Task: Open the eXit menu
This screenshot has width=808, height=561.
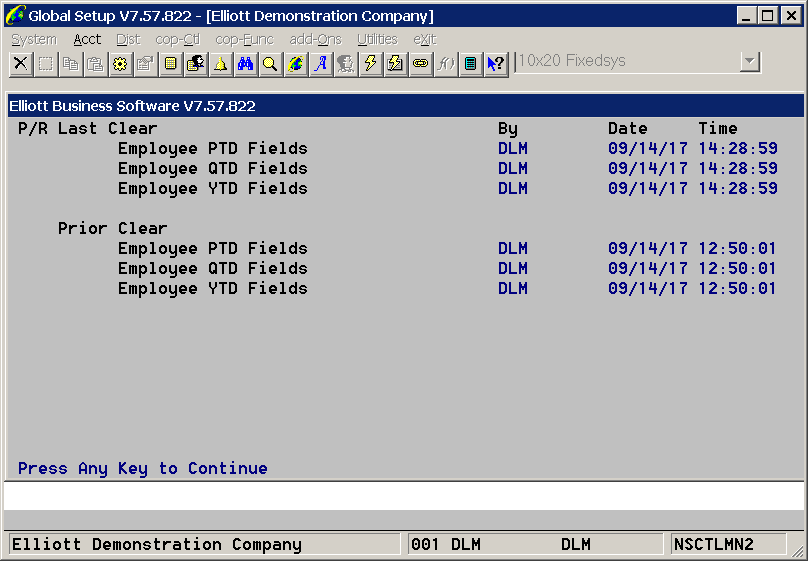Action: click(425, 40)
